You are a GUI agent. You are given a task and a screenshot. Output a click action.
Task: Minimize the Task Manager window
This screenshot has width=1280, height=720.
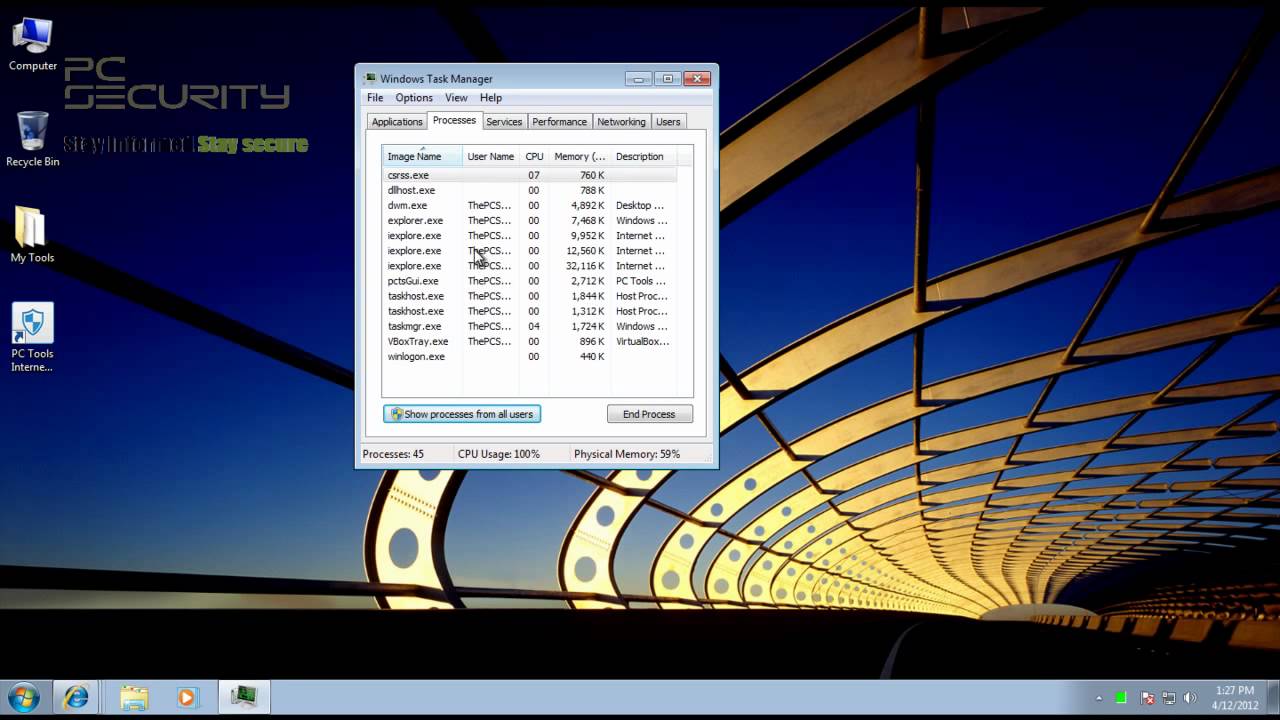[638, 78]
